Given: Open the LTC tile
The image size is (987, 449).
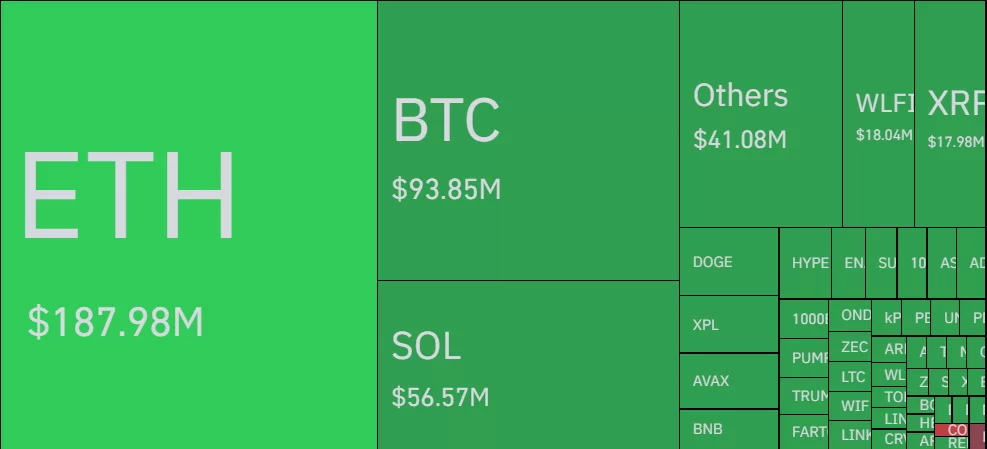Looking at the screenshot, I should pos(852,377).
